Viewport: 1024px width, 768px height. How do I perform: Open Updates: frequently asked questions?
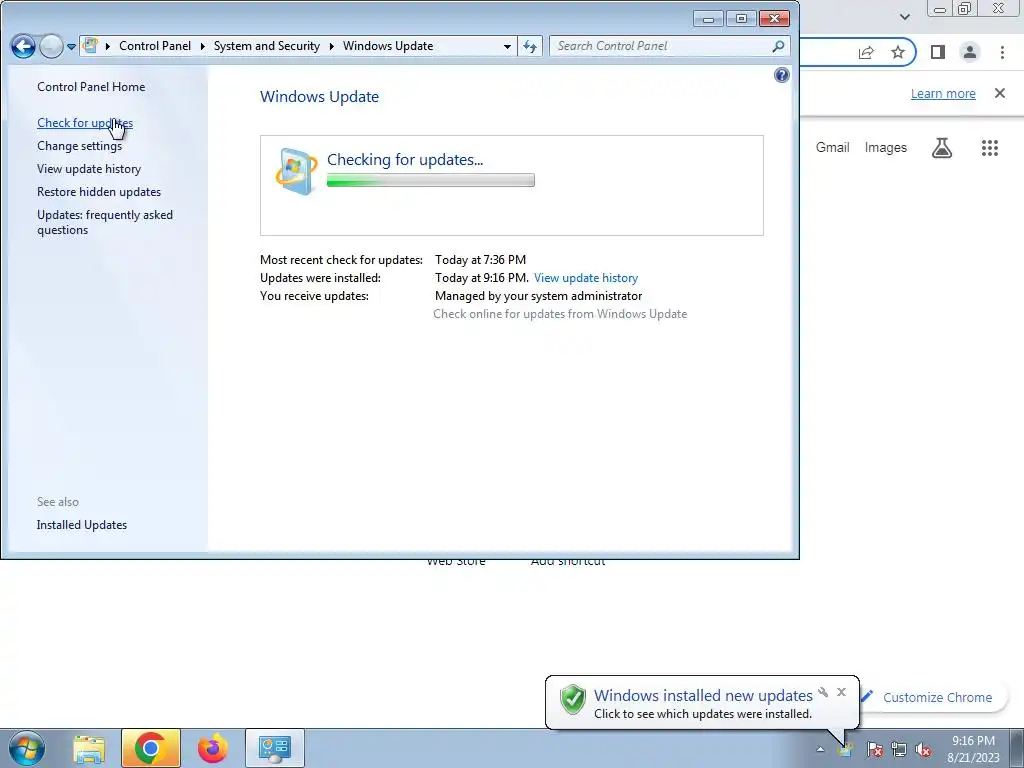click(x=104, y=222)
